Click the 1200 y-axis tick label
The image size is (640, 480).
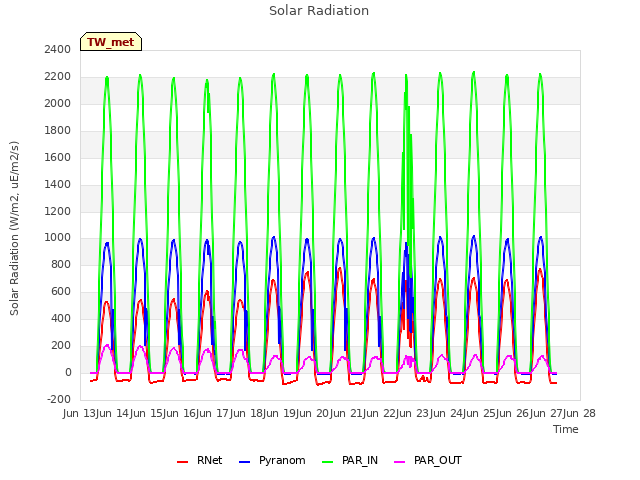pyautogui.click(x=58, y=211)
